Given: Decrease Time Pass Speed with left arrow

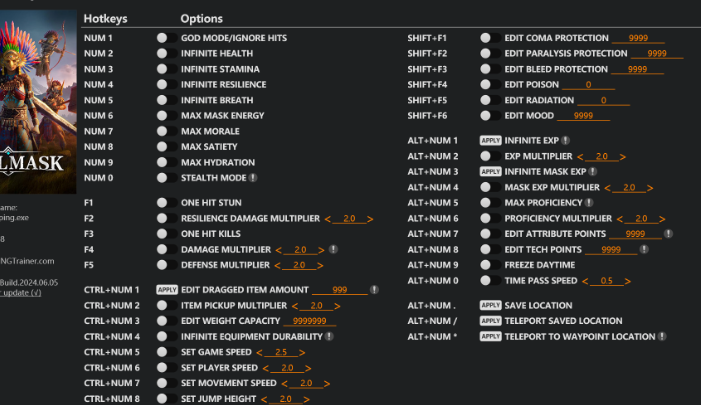Looking at the screenshot, I should [585, 281].
